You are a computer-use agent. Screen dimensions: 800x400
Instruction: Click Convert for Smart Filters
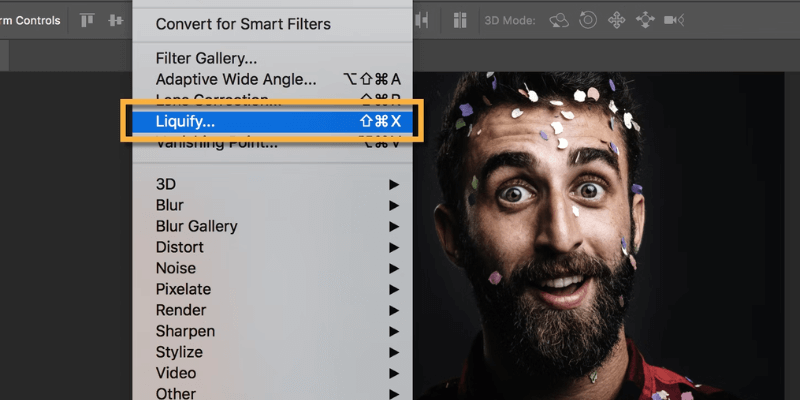pos(243,23)
